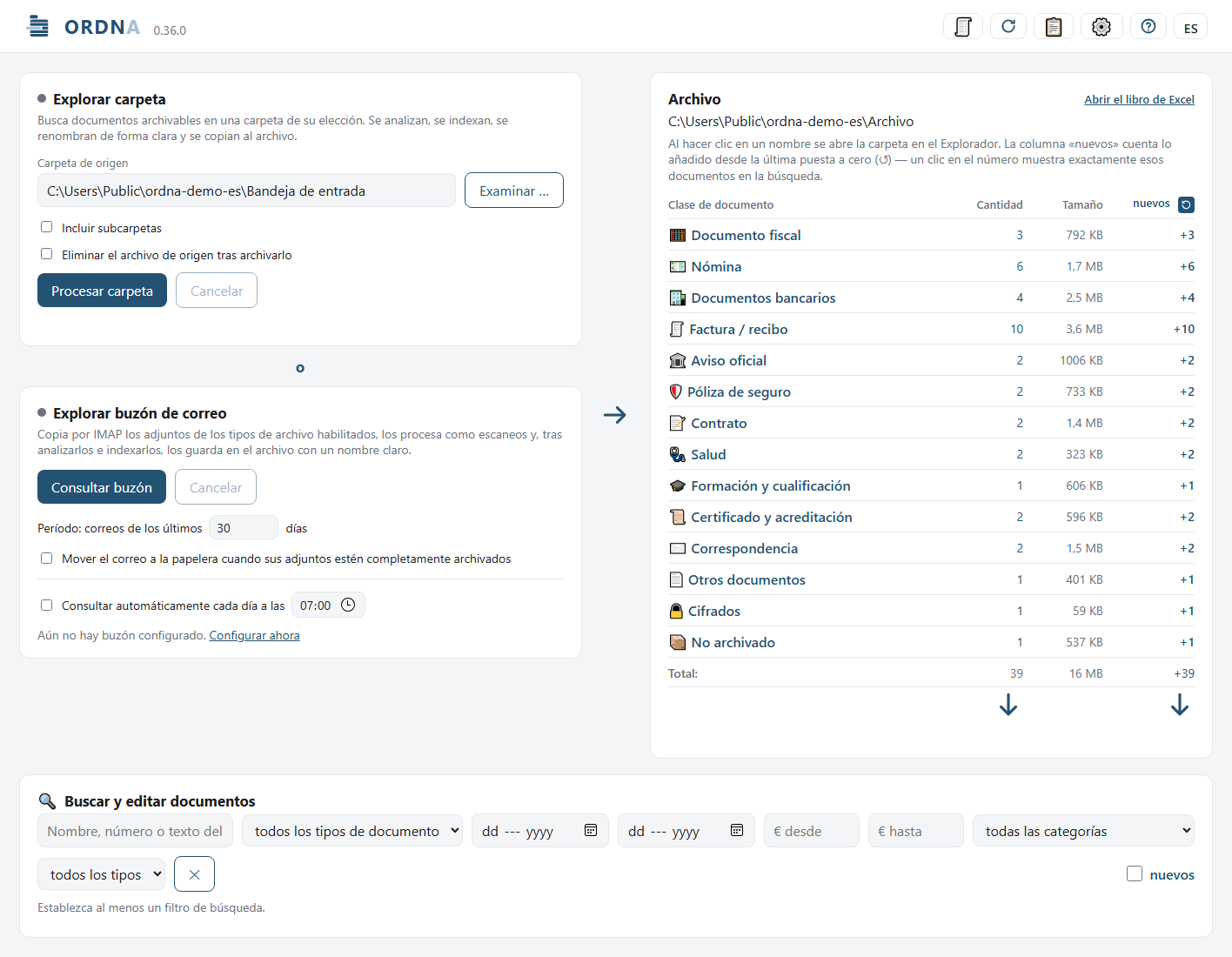Switch language via ES button
The image size is (1232, 957).
click(x=1190, y=27)
